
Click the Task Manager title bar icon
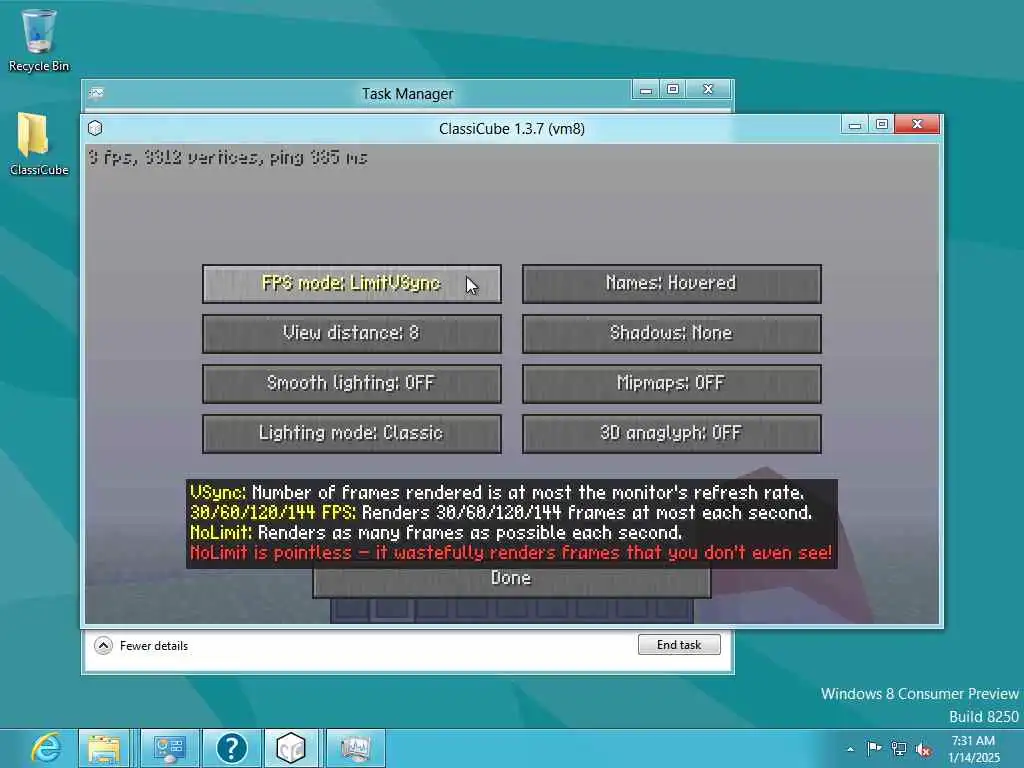(97, 93)
